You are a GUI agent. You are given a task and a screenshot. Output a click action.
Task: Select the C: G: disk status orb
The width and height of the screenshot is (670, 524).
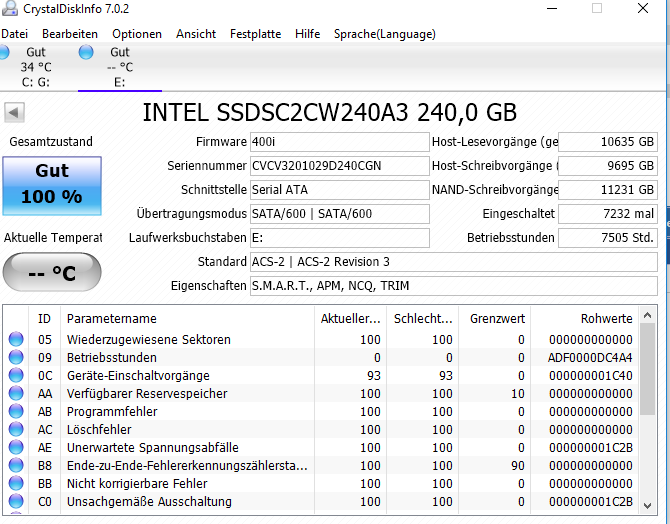pos(9,52)
